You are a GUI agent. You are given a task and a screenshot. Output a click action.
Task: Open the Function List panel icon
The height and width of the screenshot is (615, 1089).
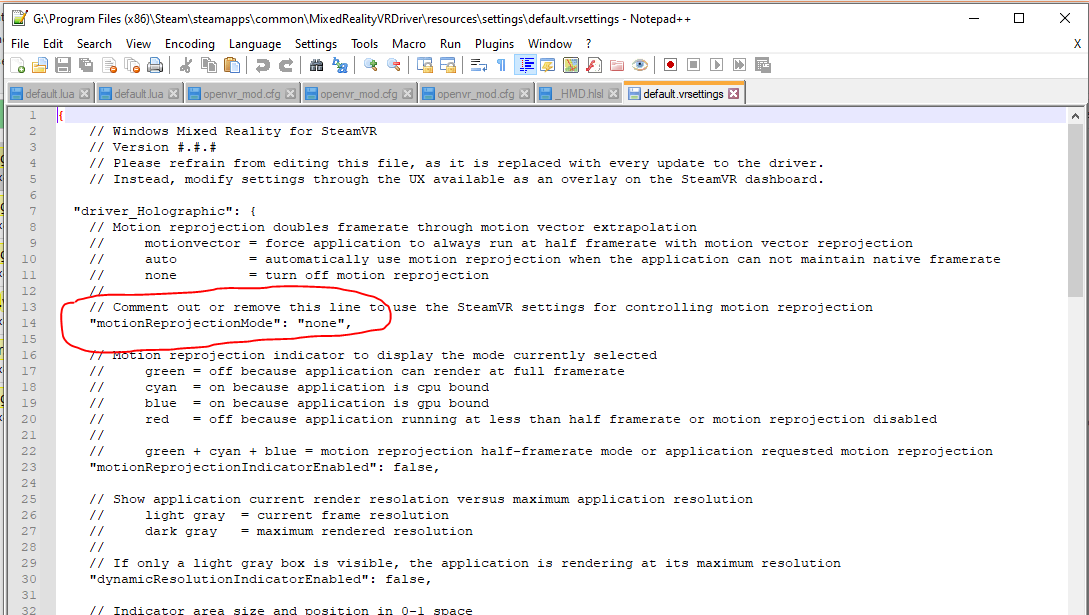[594, 65]
